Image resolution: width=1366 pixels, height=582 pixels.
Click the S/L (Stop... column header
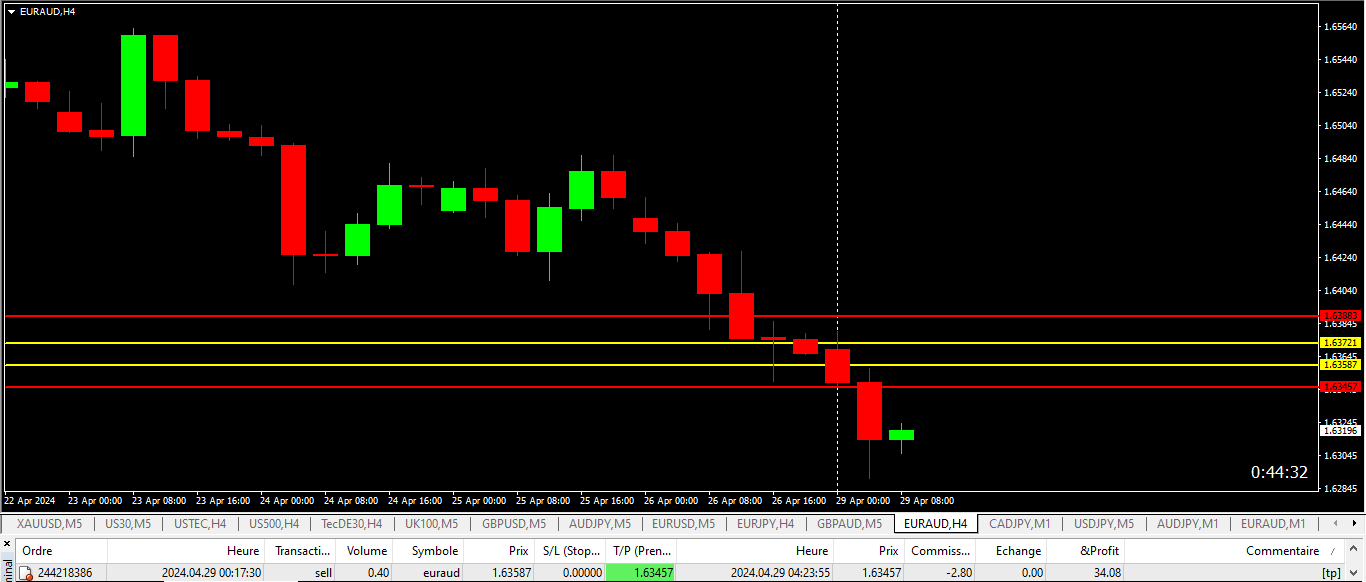pos(570,551)
